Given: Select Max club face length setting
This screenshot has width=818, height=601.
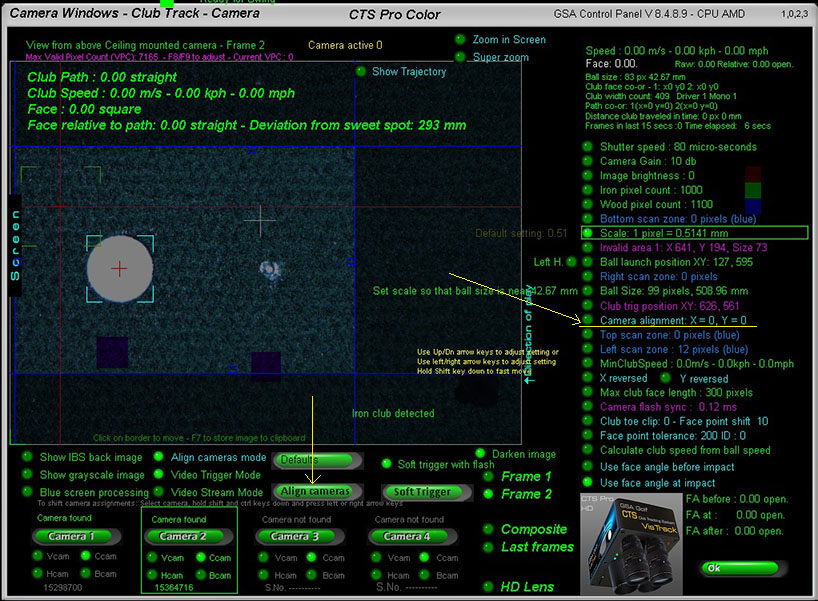Looking at the screenshot, I should click(587, 392).
